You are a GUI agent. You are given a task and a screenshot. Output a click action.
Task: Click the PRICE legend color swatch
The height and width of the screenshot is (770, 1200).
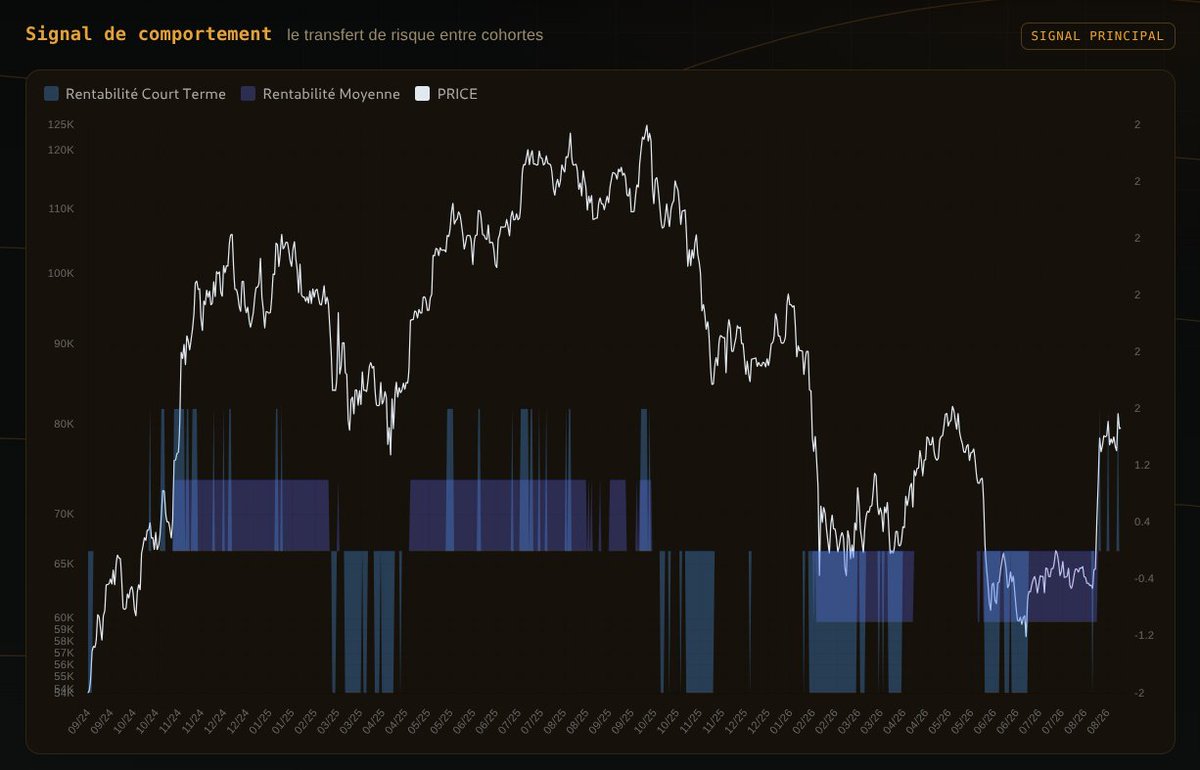tap(422, 94)
